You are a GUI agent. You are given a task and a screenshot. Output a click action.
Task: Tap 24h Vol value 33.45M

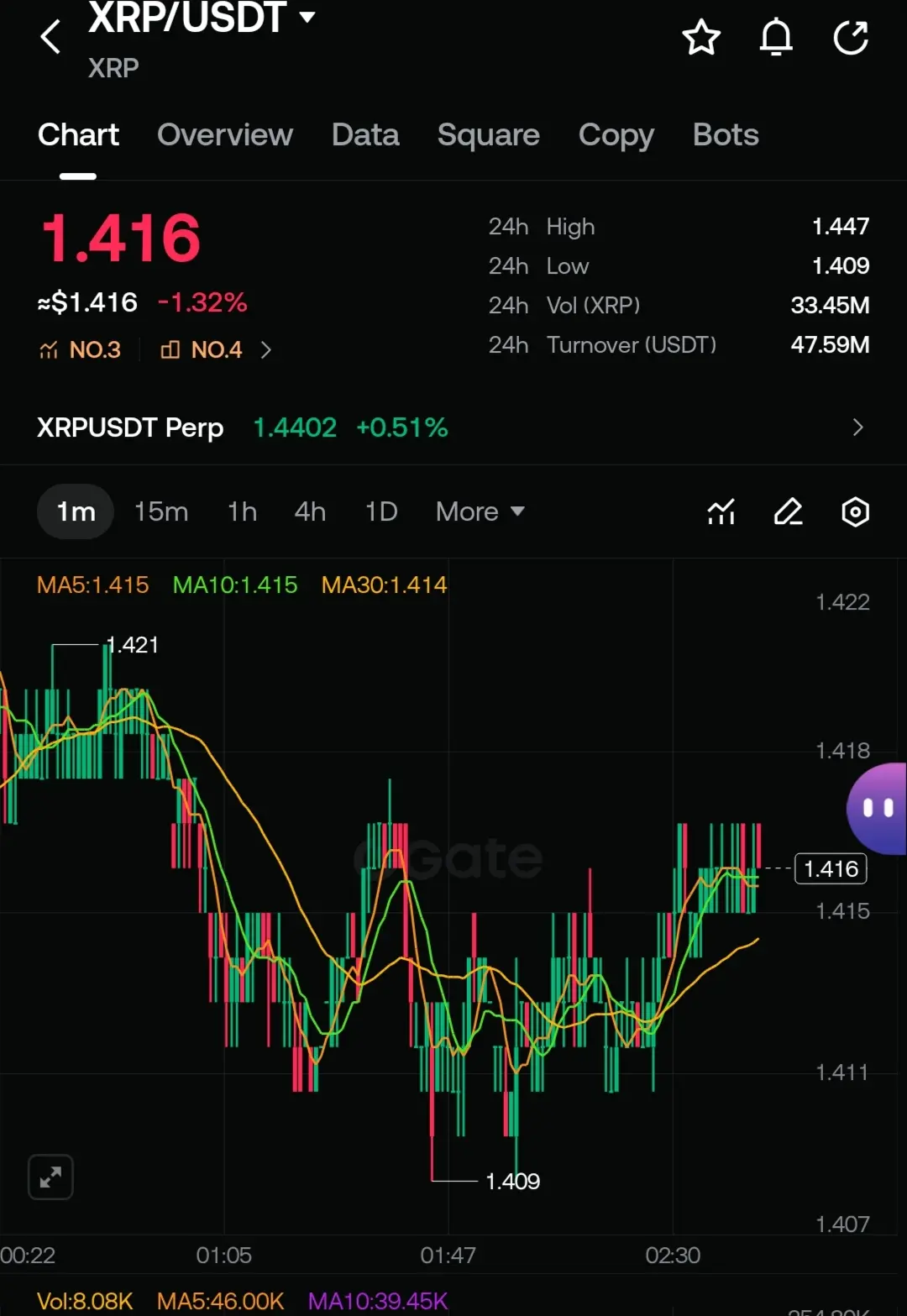tap(830, 306)
